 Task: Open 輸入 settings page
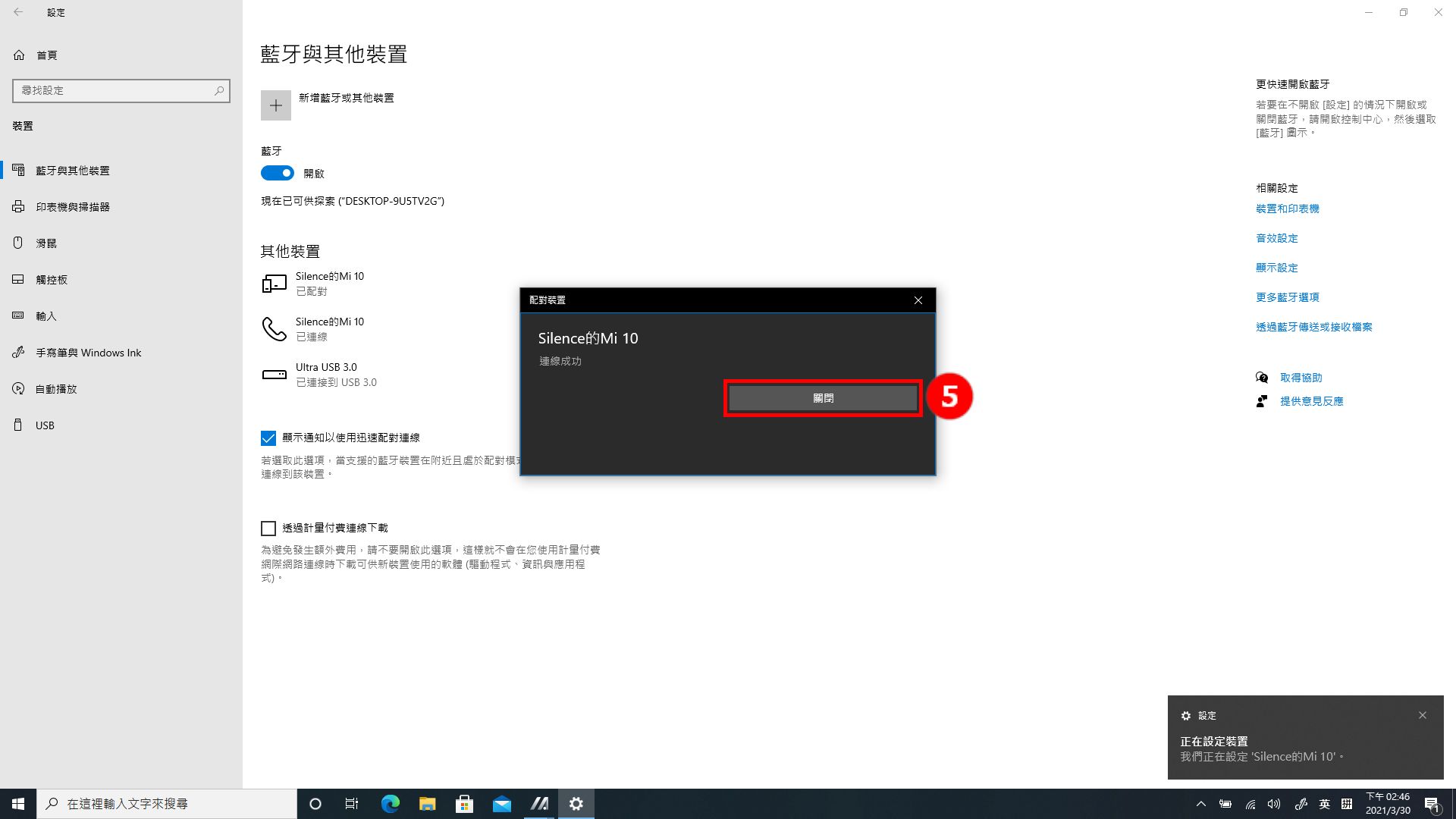tap(121, 316)
